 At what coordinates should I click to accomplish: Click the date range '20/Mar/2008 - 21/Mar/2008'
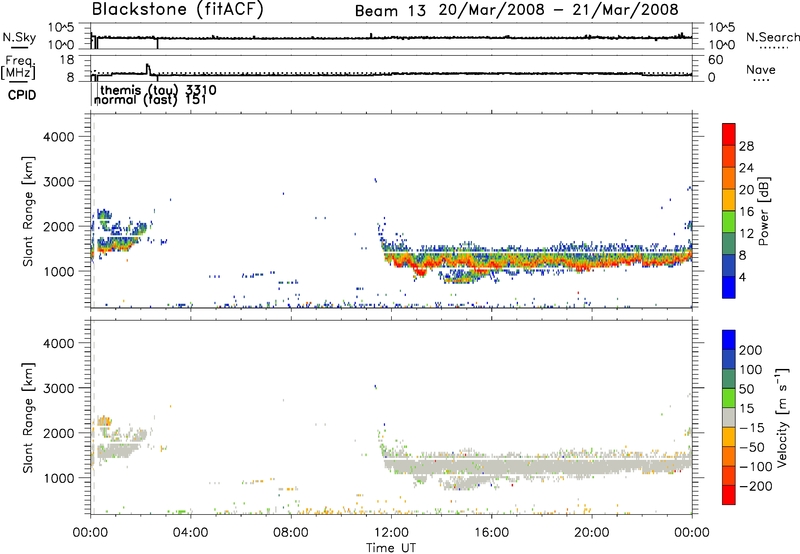tap(559, 10)
